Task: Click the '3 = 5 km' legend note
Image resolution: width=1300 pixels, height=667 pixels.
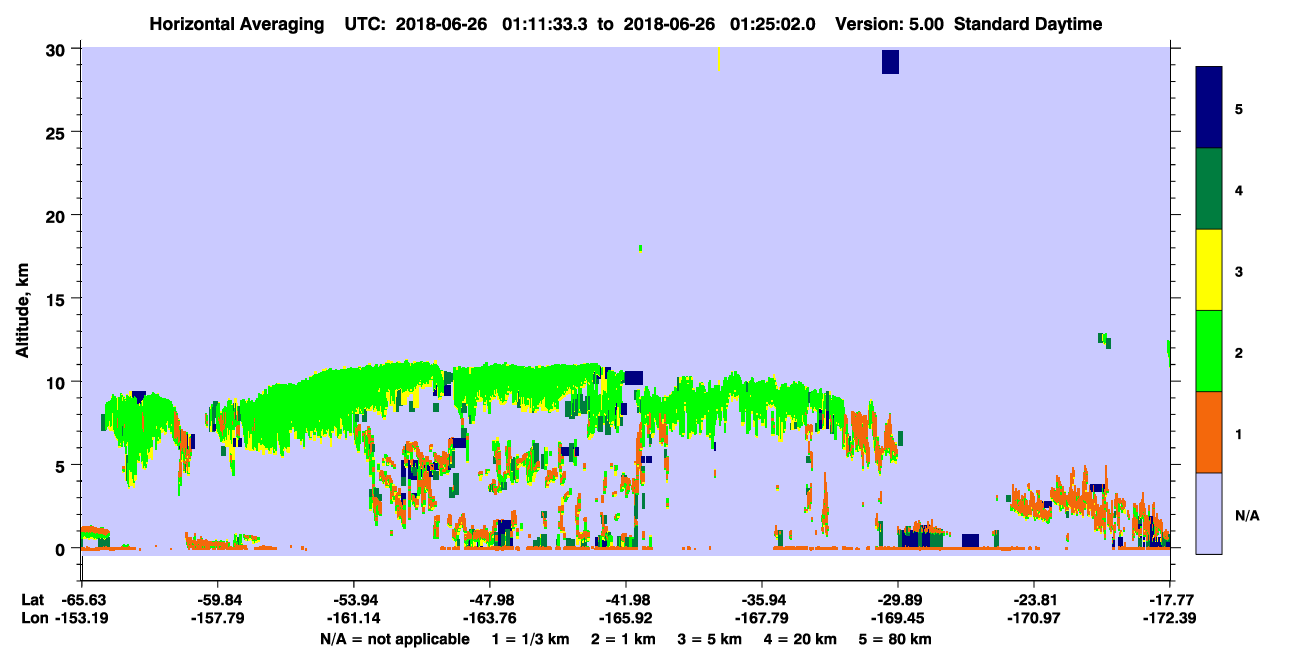Action: pyautogui.click(x=710, y=639)
